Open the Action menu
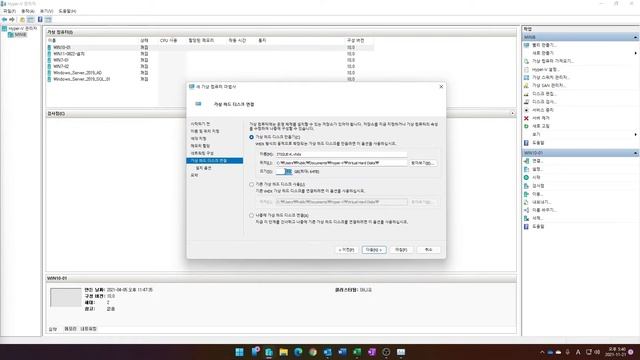The image size is (640, 360). (x=28, y=11)
